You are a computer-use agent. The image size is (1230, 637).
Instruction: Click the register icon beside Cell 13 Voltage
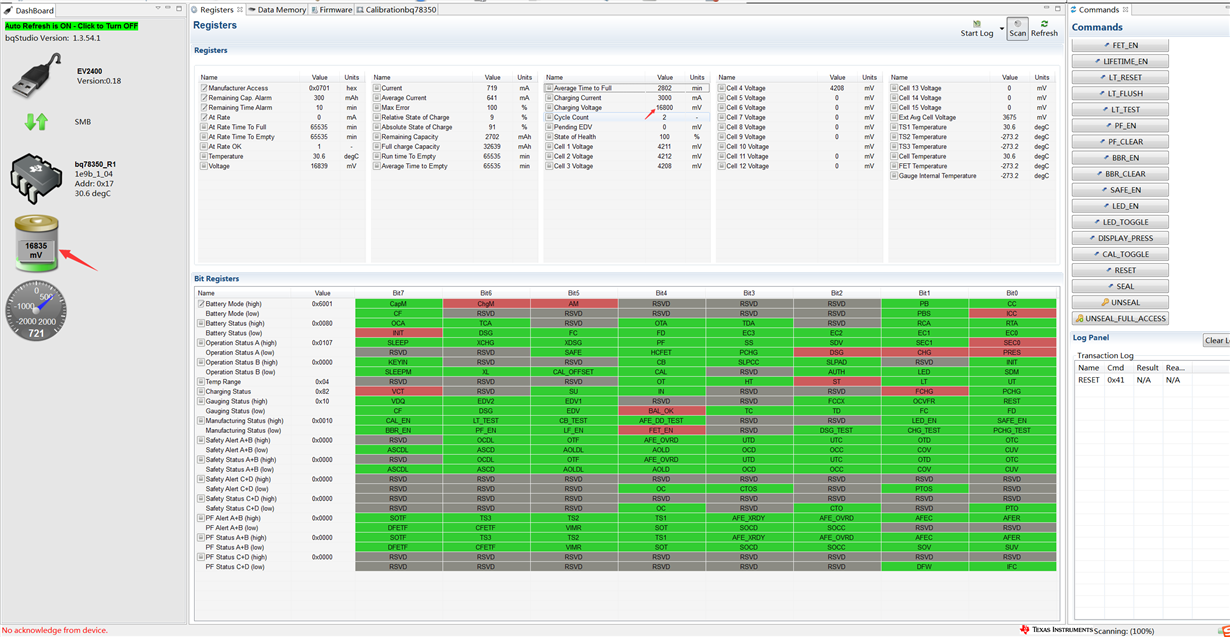click(x=894, y=88)
